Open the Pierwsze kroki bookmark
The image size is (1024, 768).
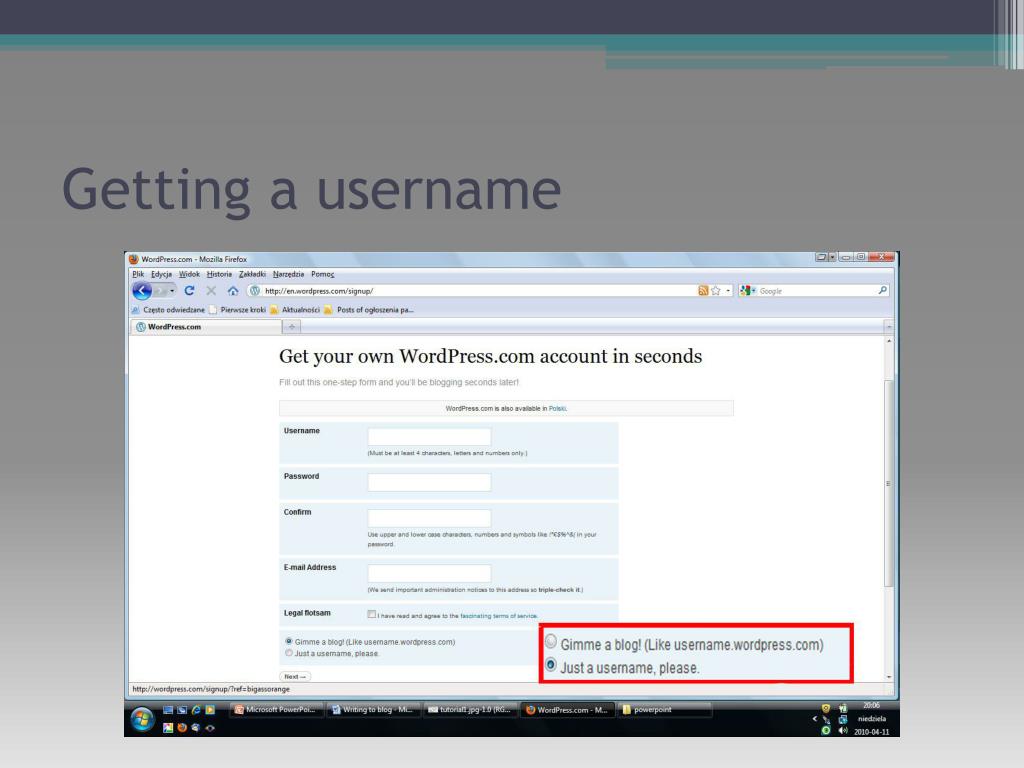tap(237, 310)
